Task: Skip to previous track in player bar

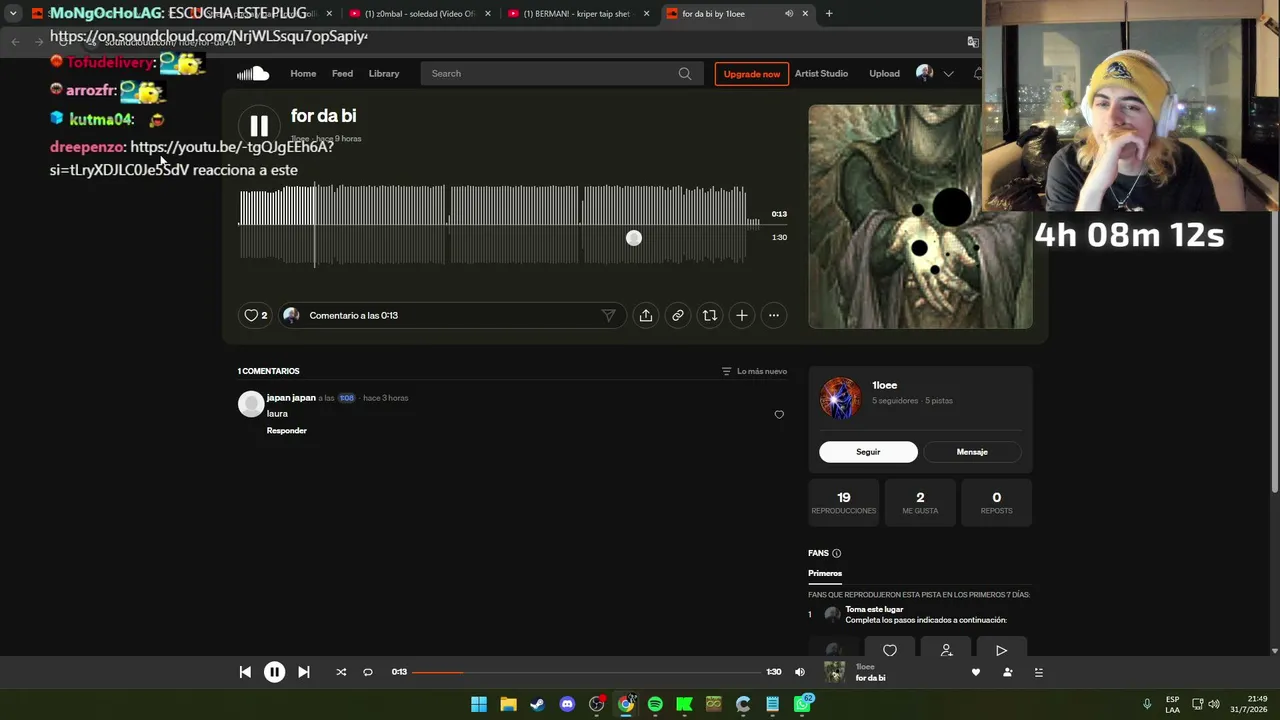Action: (x=245, y=672)
